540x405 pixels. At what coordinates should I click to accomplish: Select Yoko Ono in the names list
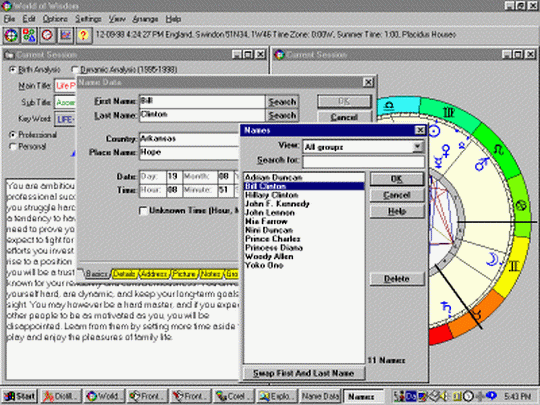coord(304,265)
